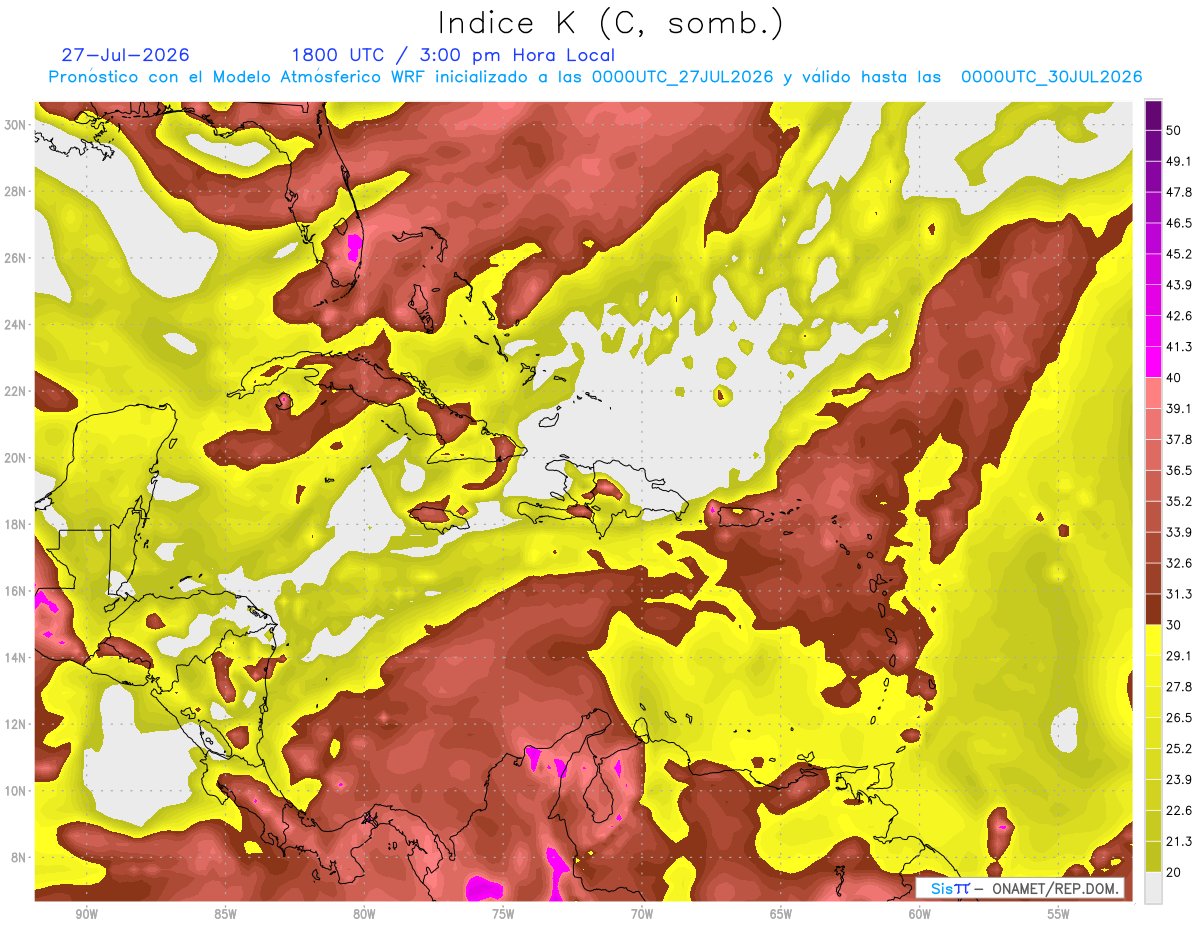Pick the gray legend swatch below 20
Image resolution: width=1200 pixels, height=927 pixels.
pos(1153,888)
